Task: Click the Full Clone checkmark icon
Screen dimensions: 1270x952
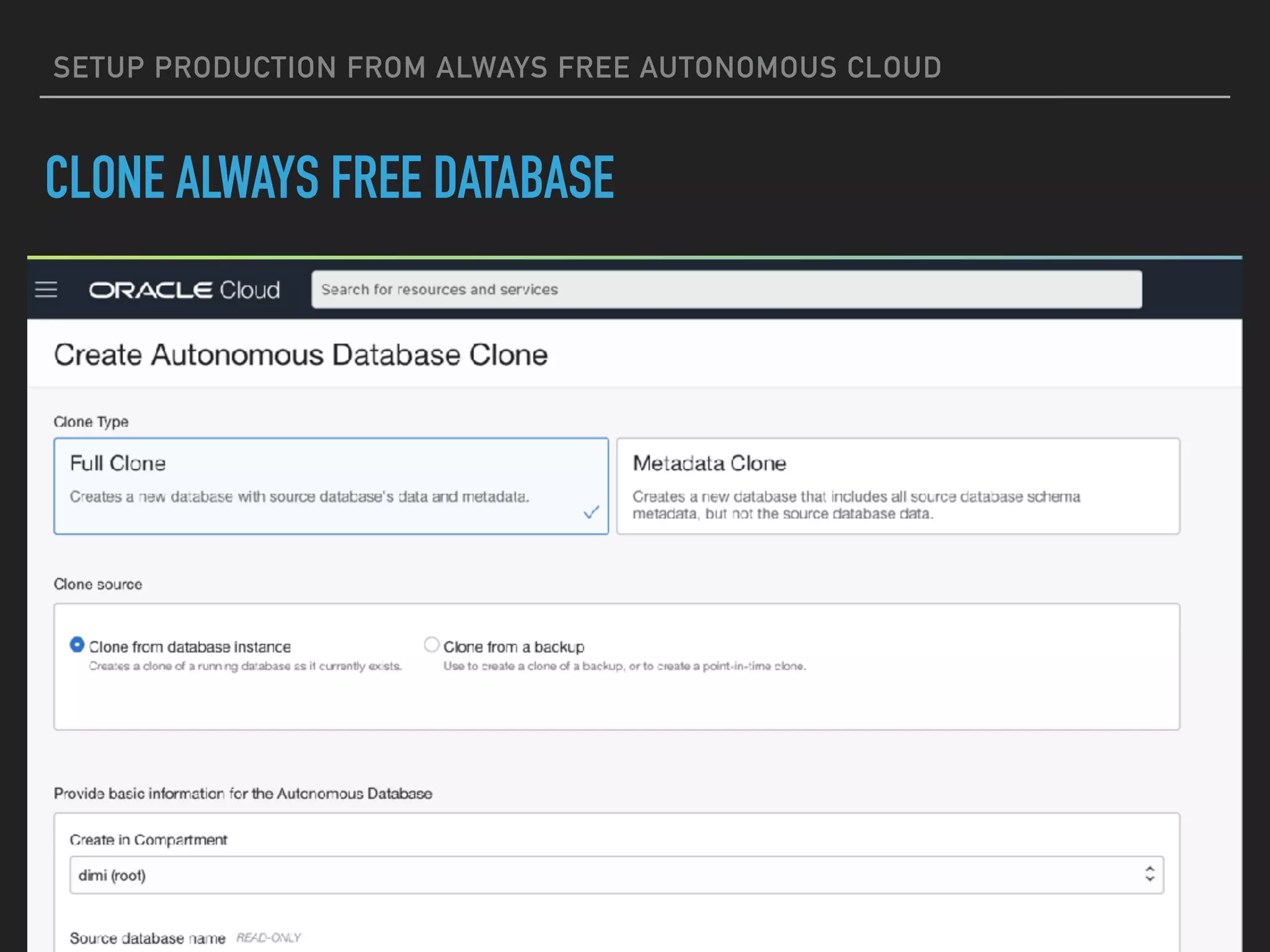Action: pos(591,512)
